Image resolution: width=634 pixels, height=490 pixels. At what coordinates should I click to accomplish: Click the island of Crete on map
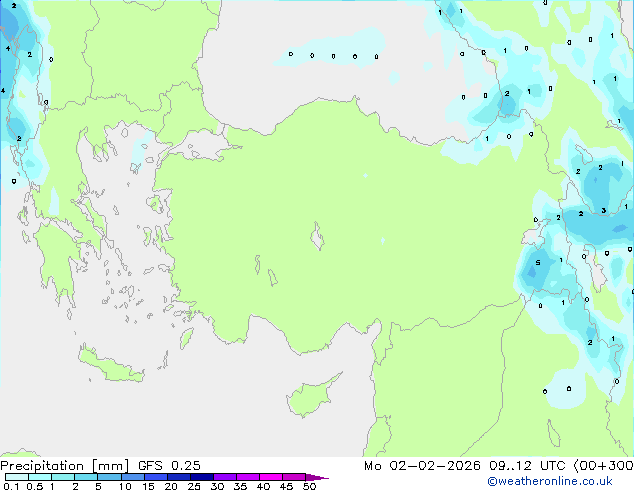pyautogui.click(x=110, y=365)
